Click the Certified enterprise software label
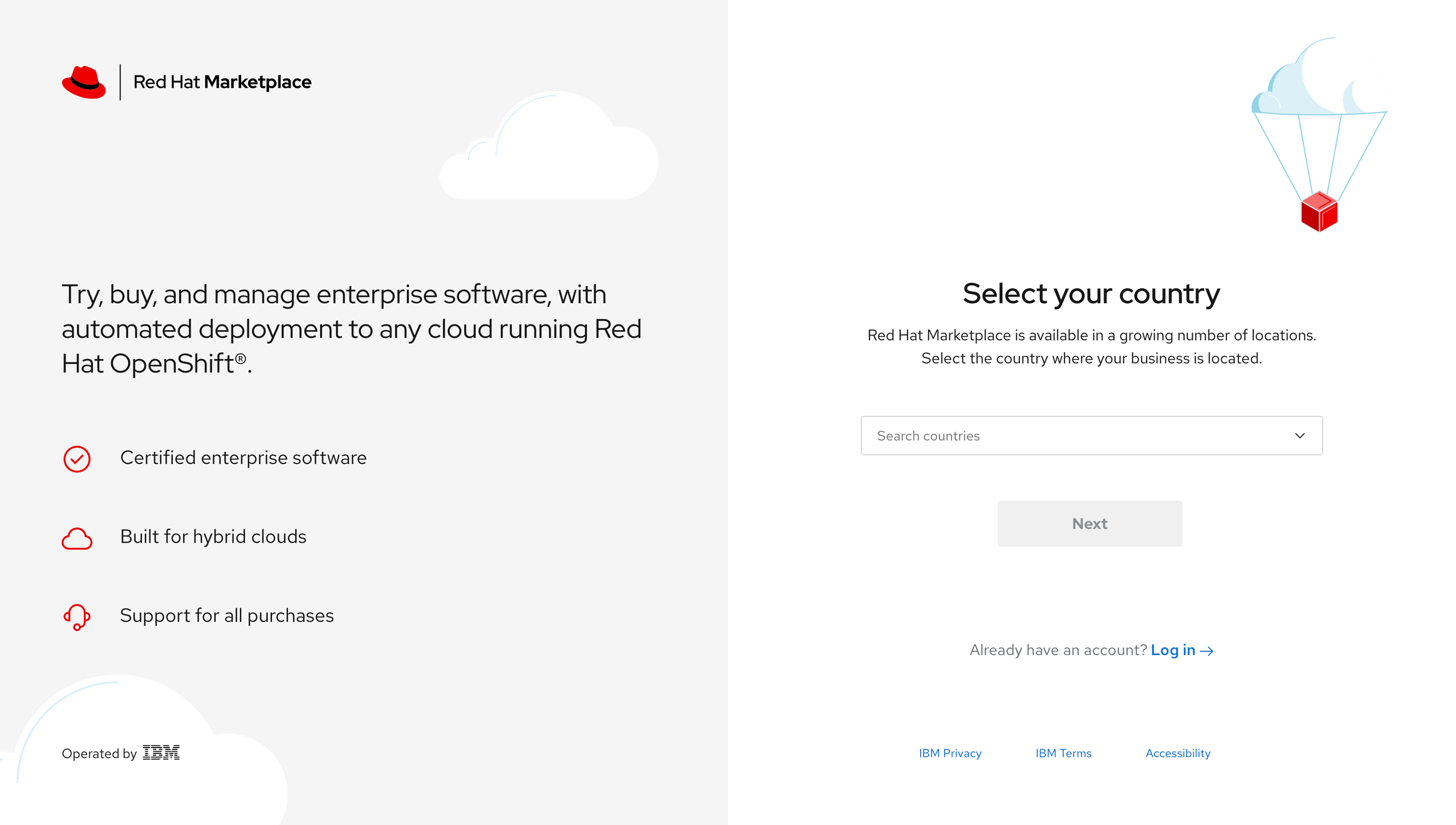 [243, 458]
